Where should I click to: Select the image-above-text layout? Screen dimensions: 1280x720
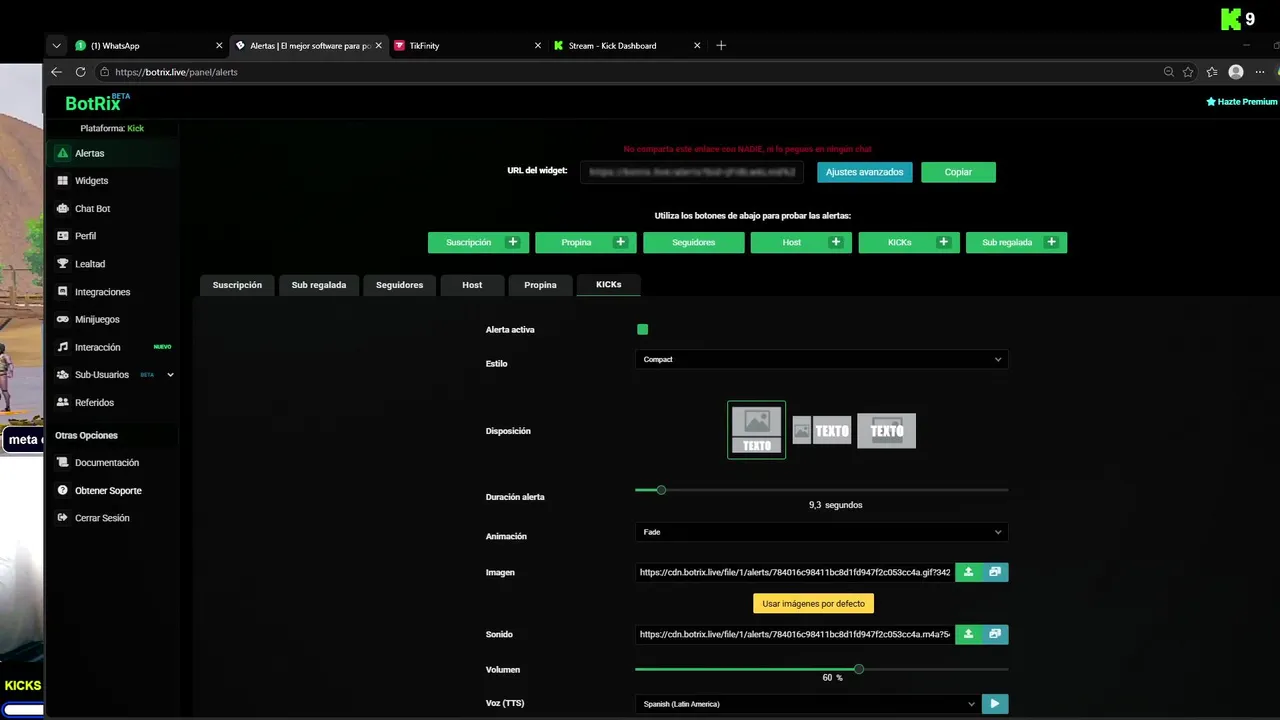click(x=757, y=430)
